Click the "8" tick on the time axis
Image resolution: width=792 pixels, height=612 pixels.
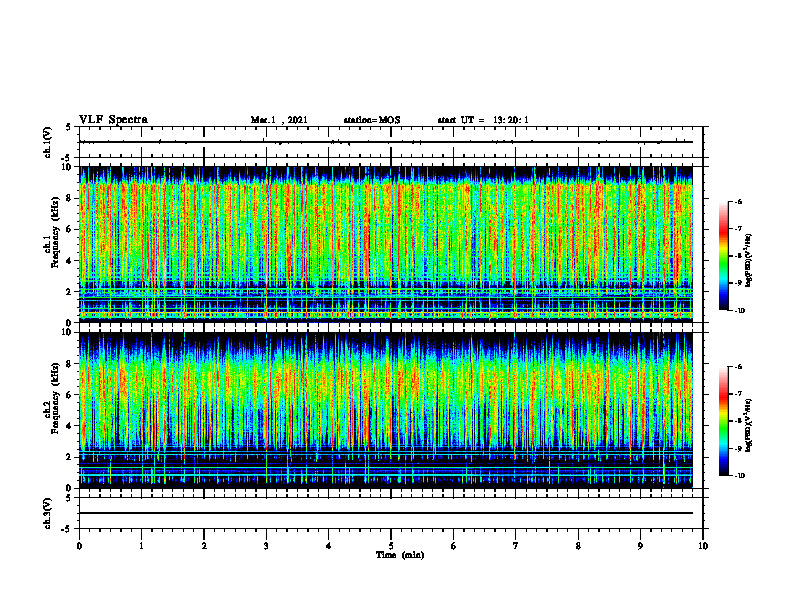click(578, 546)
